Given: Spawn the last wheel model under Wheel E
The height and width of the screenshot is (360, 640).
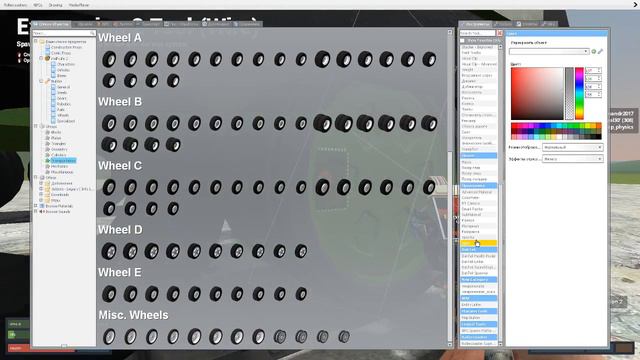Looking at the screenshot, I should click(x=301, y=294).
